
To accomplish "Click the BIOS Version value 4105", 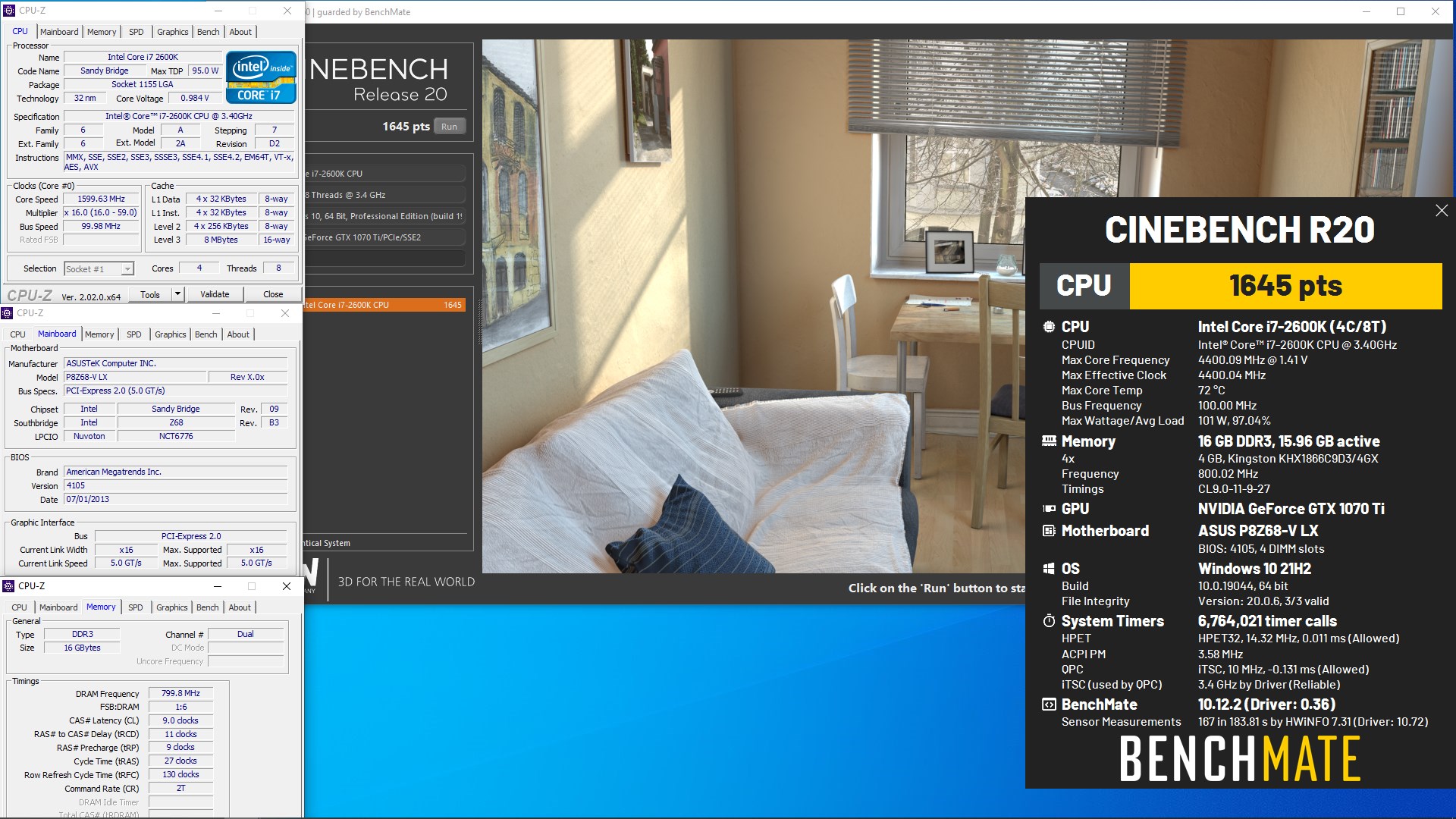I will click(x=176, y=485).
